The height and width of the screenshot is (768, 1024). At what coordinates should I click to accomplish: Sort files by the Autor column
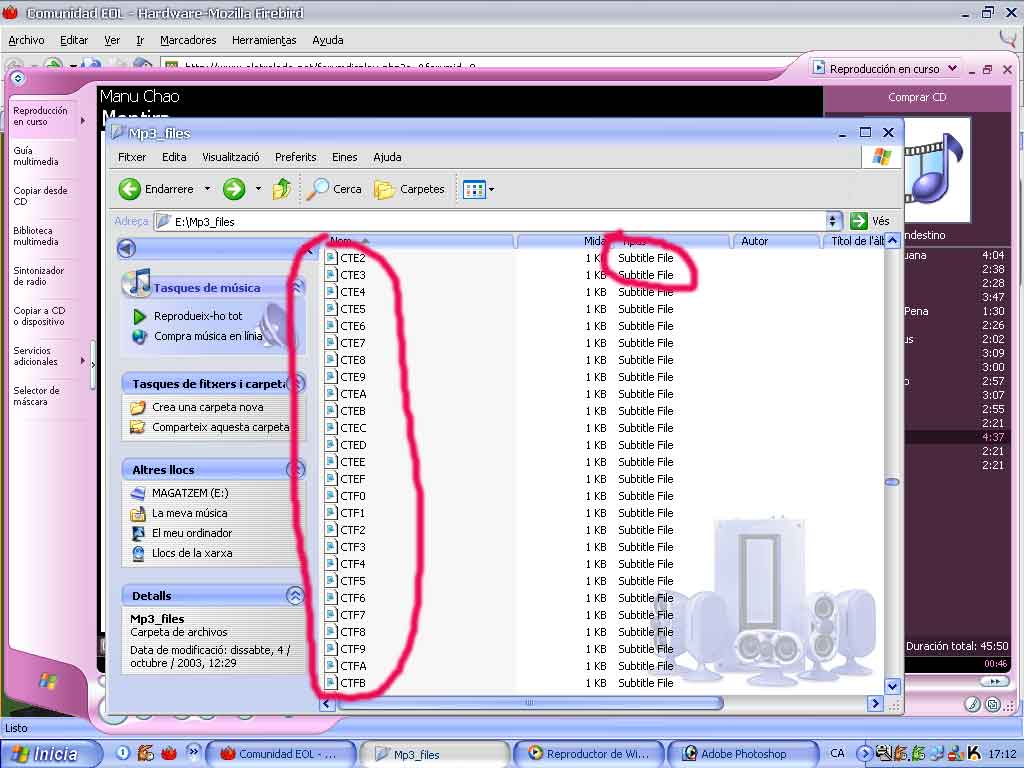(775, 241)
